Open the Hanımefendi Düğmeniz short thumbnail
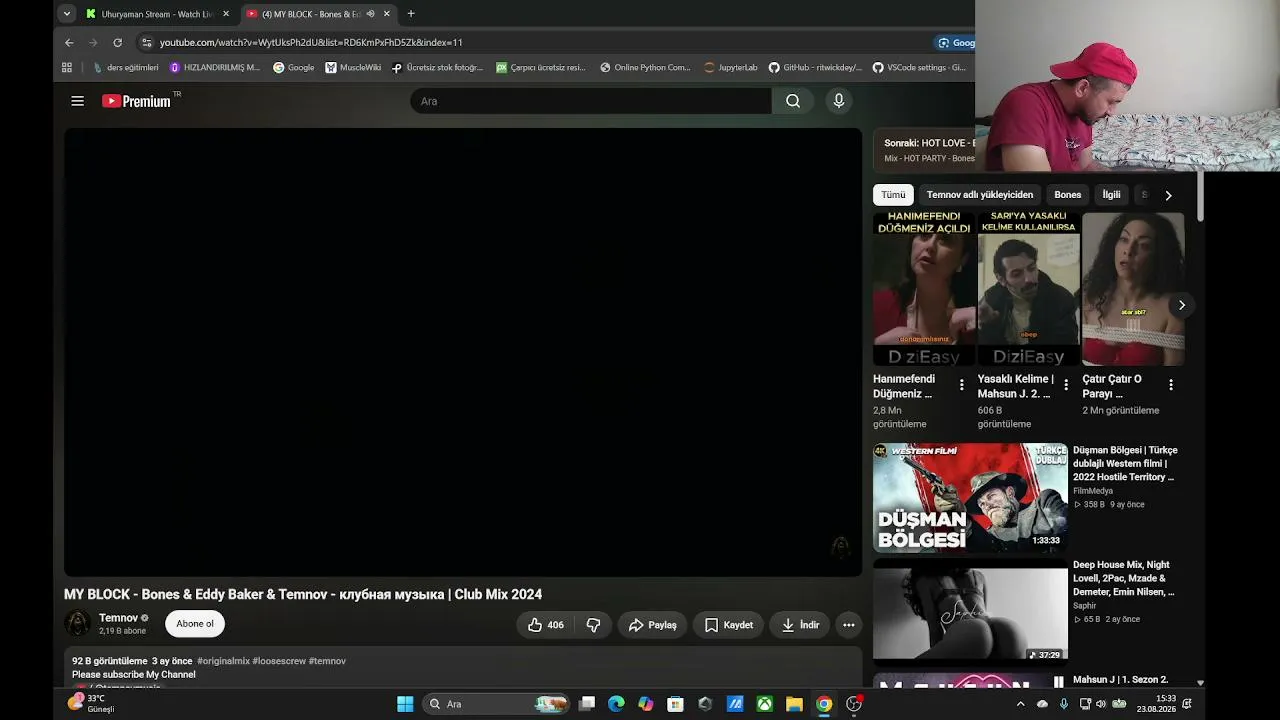This screenshot has height=720, width=1280. 924,289
